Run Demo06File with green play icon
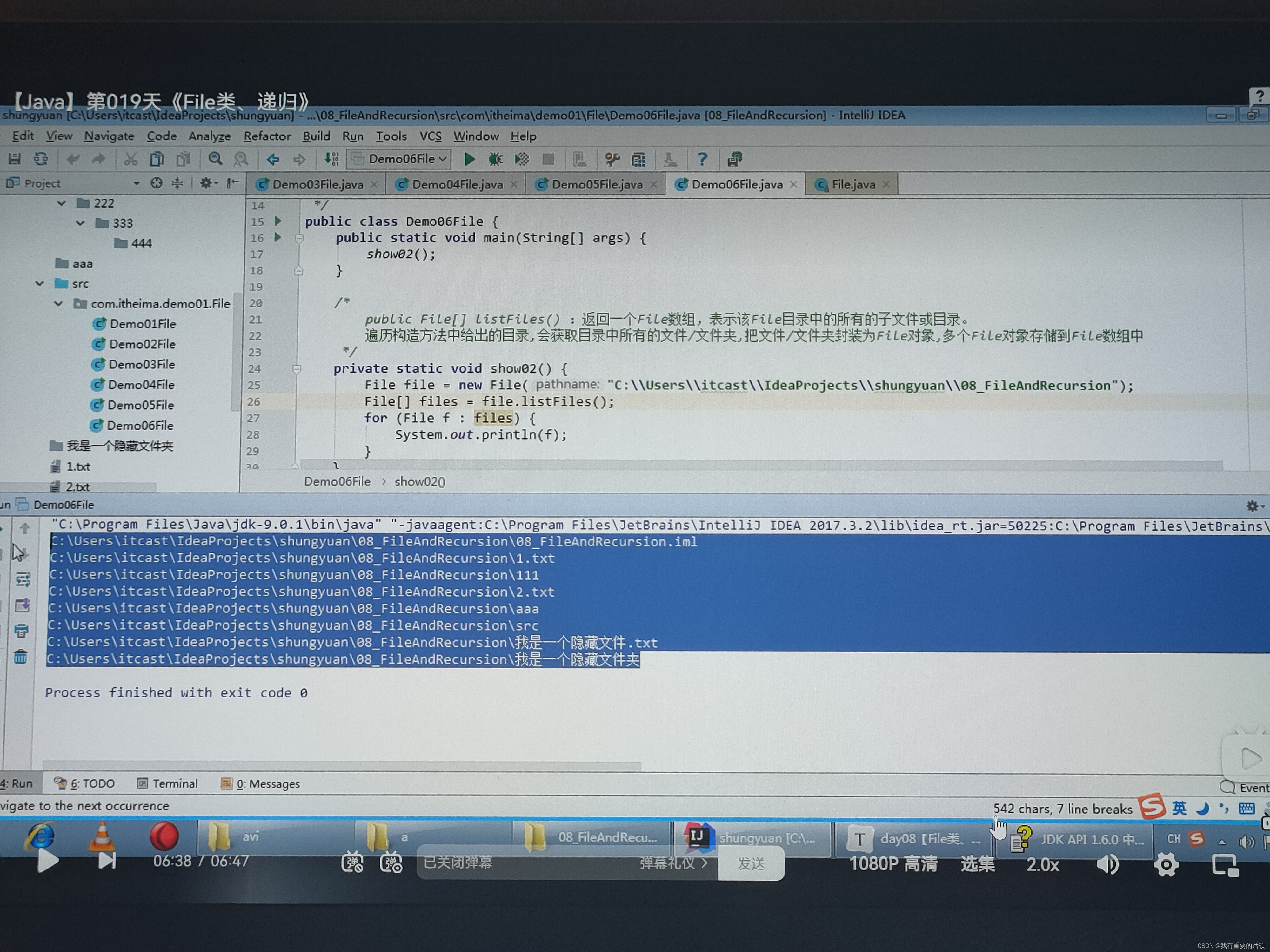This screenshot has height=952, width=1270. pyautogui.click(x=469, y=159)
